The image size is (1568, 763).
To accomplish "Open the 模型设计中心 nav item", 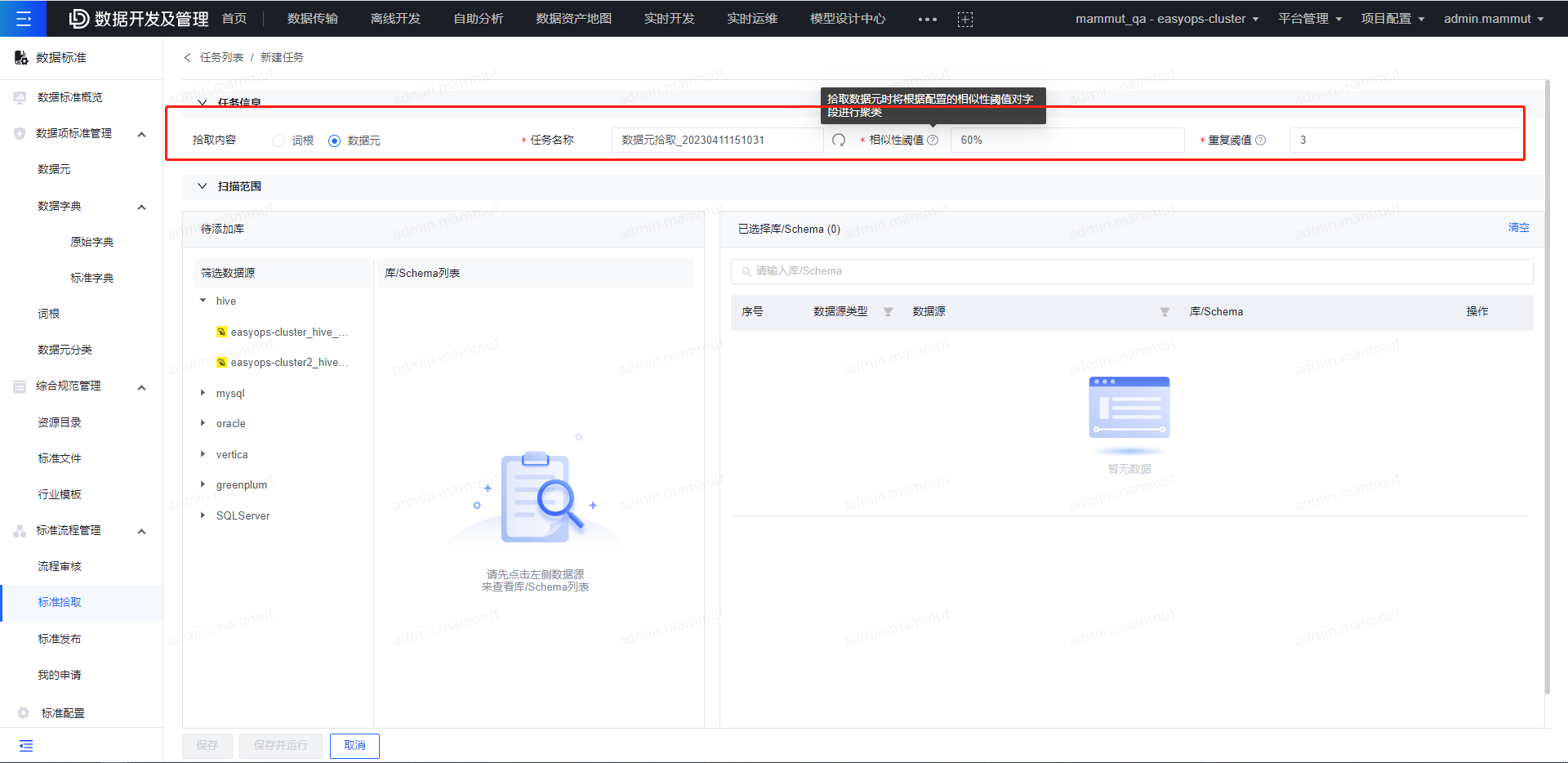I will coord(848,18).
